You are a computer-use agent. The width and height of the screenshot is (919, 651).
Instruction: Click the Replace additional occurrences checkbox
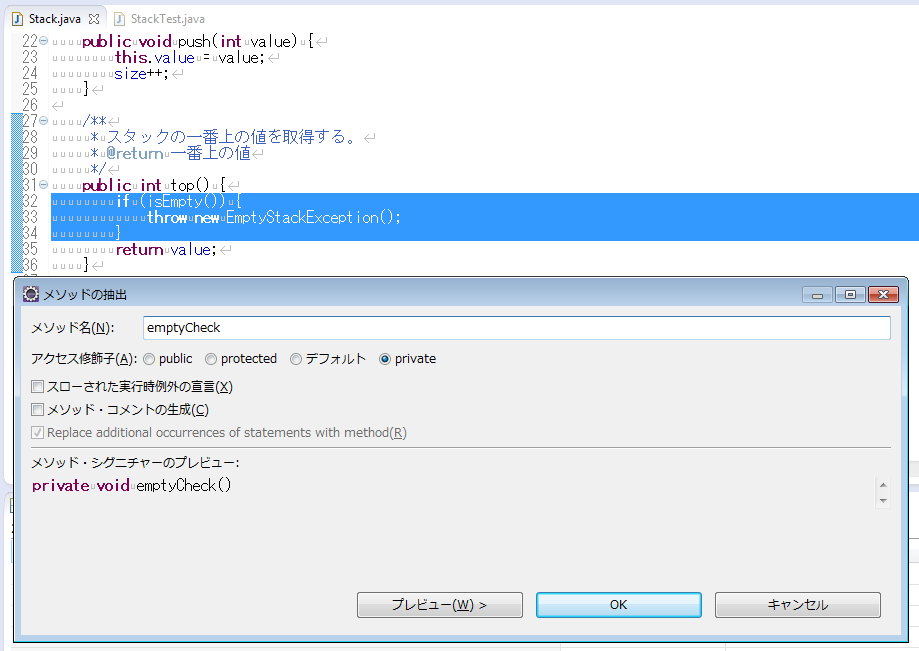click(38, 432)
